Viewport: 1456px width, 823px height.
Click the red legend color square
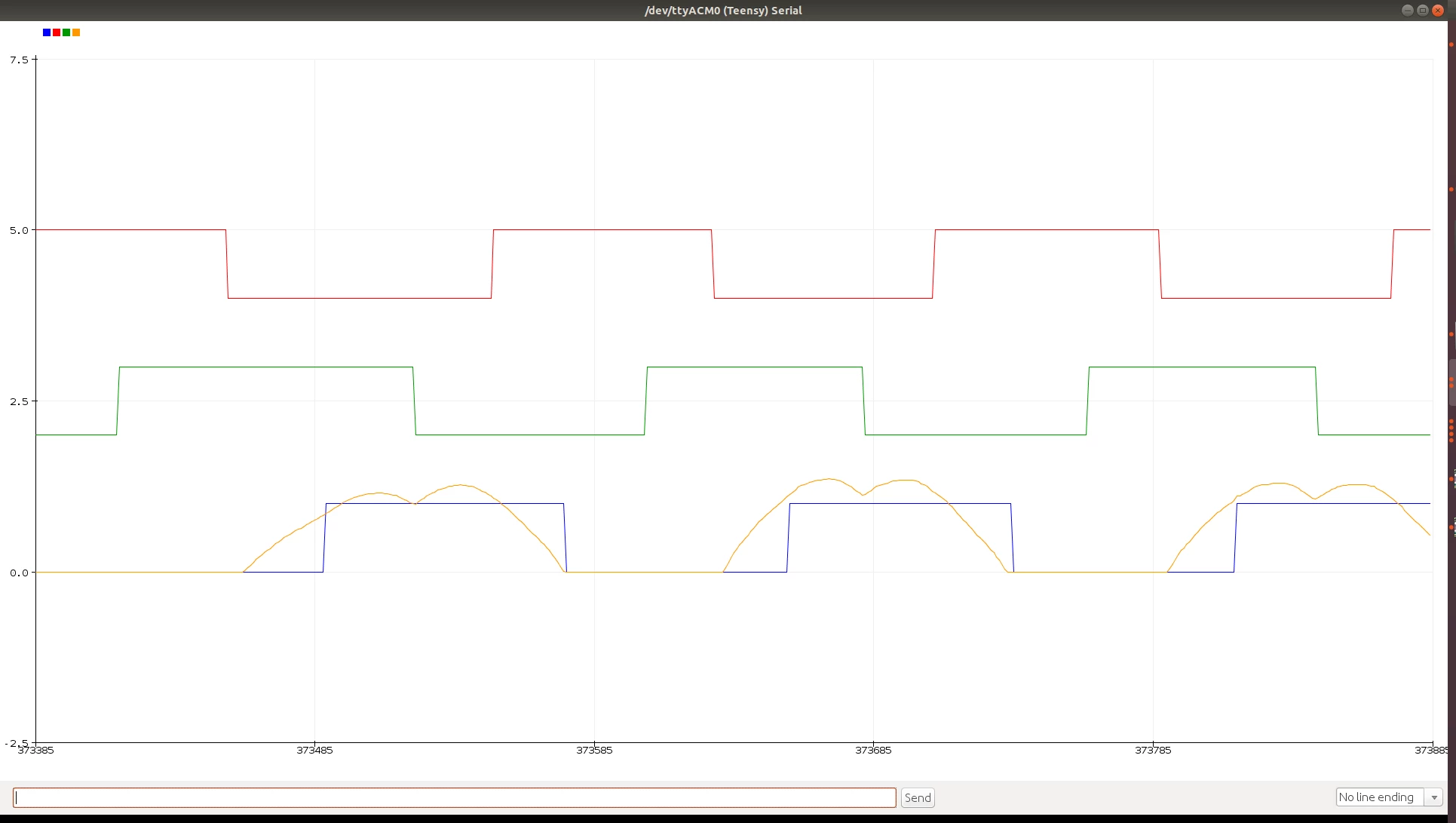point(57,32)
